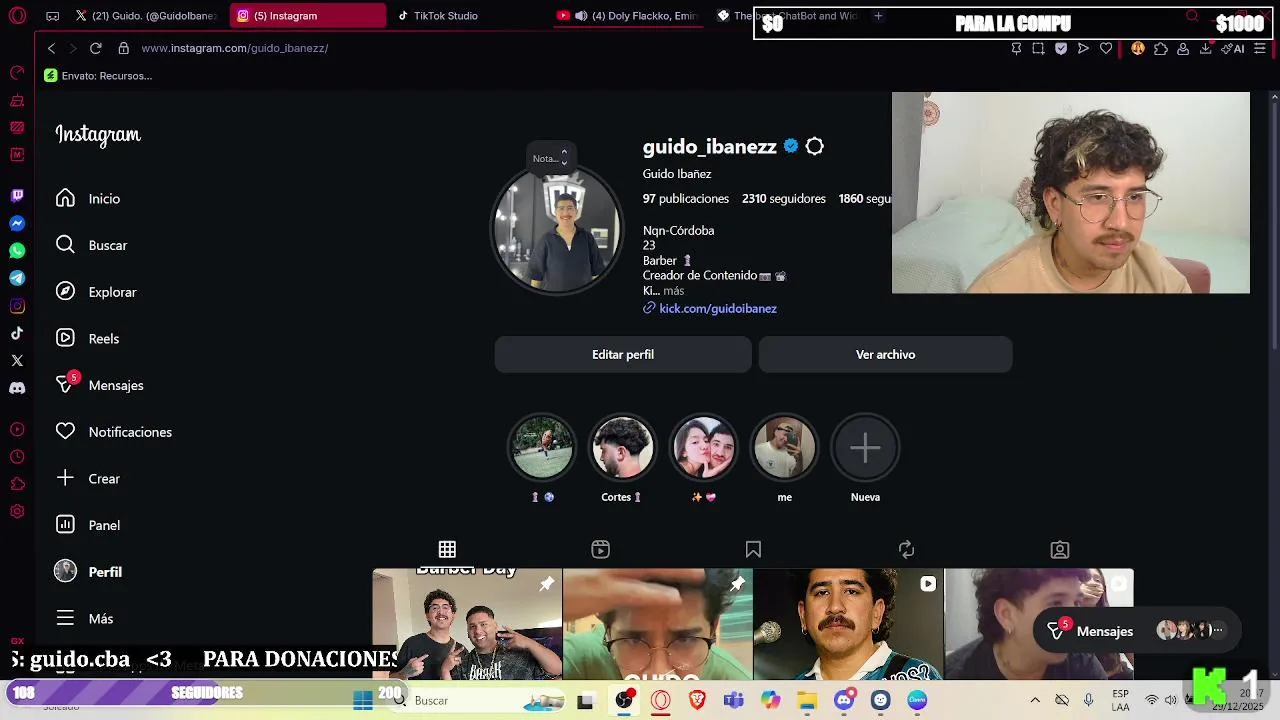Add page to bookmarks heart icon
The height and width of the screenshot is (720, 1280).
pyautogui.click(x=1106, y=48)
